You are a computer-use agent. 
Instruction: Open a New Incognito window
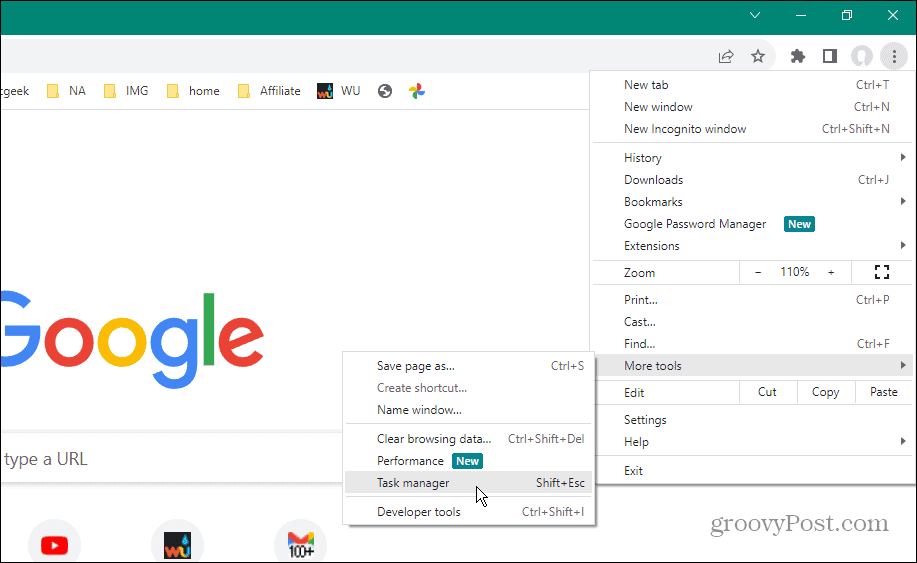coord(752,129)
